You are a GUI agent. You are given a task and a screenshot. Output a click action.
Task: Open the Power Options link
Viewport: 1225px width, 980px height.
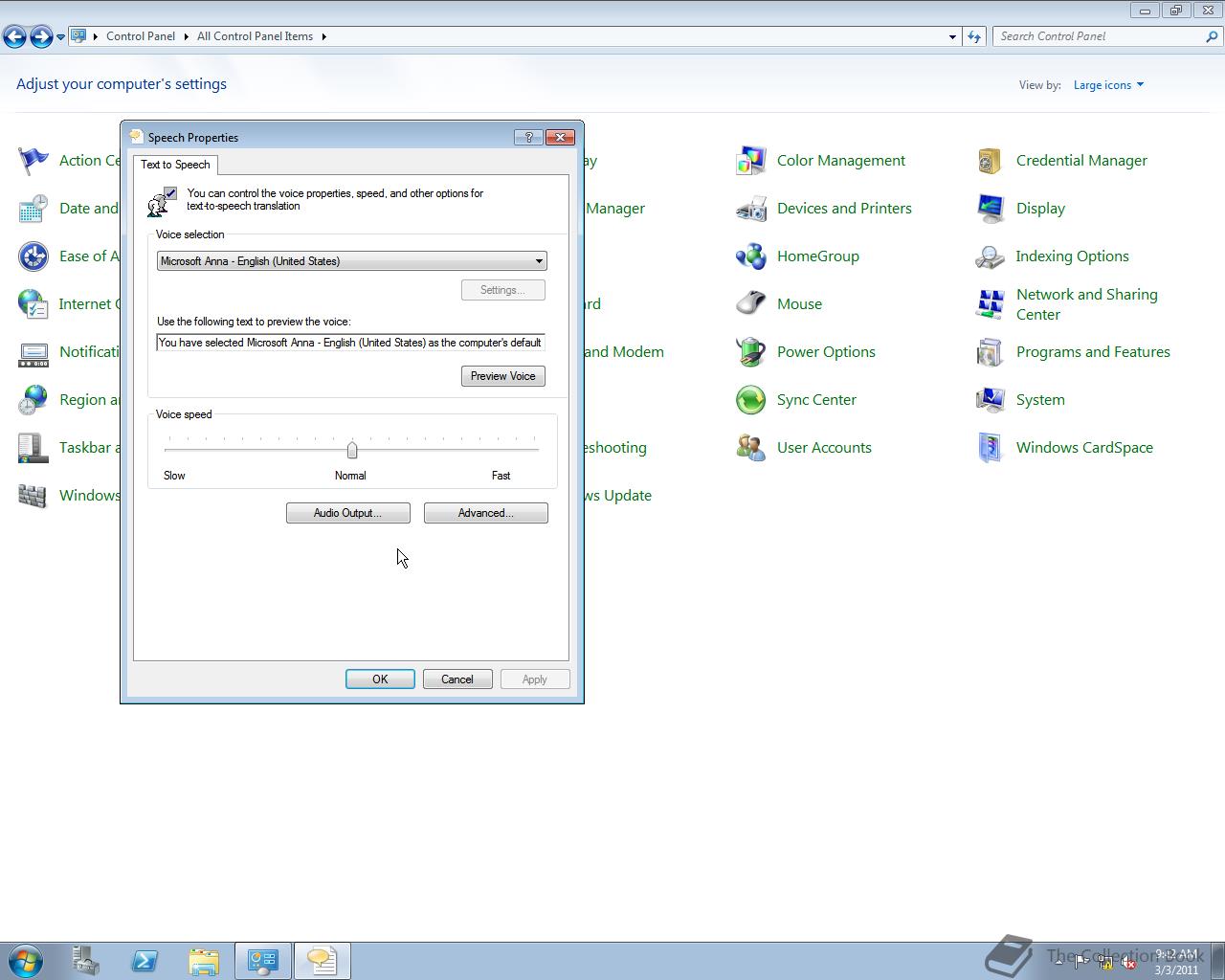[826, 352]
